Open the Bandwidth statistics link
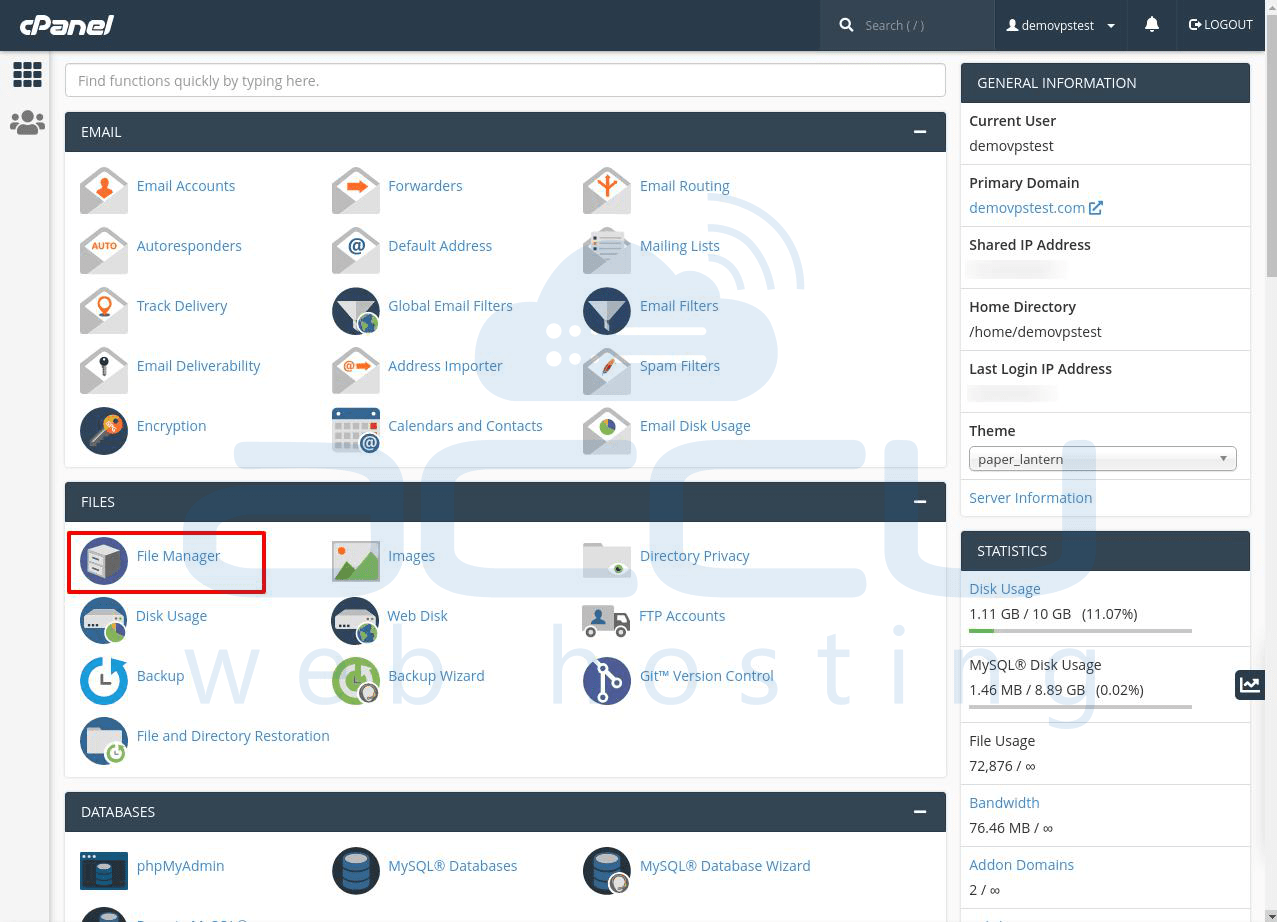Screen dimensions: 1277x922 click(x=1004, y=803)
